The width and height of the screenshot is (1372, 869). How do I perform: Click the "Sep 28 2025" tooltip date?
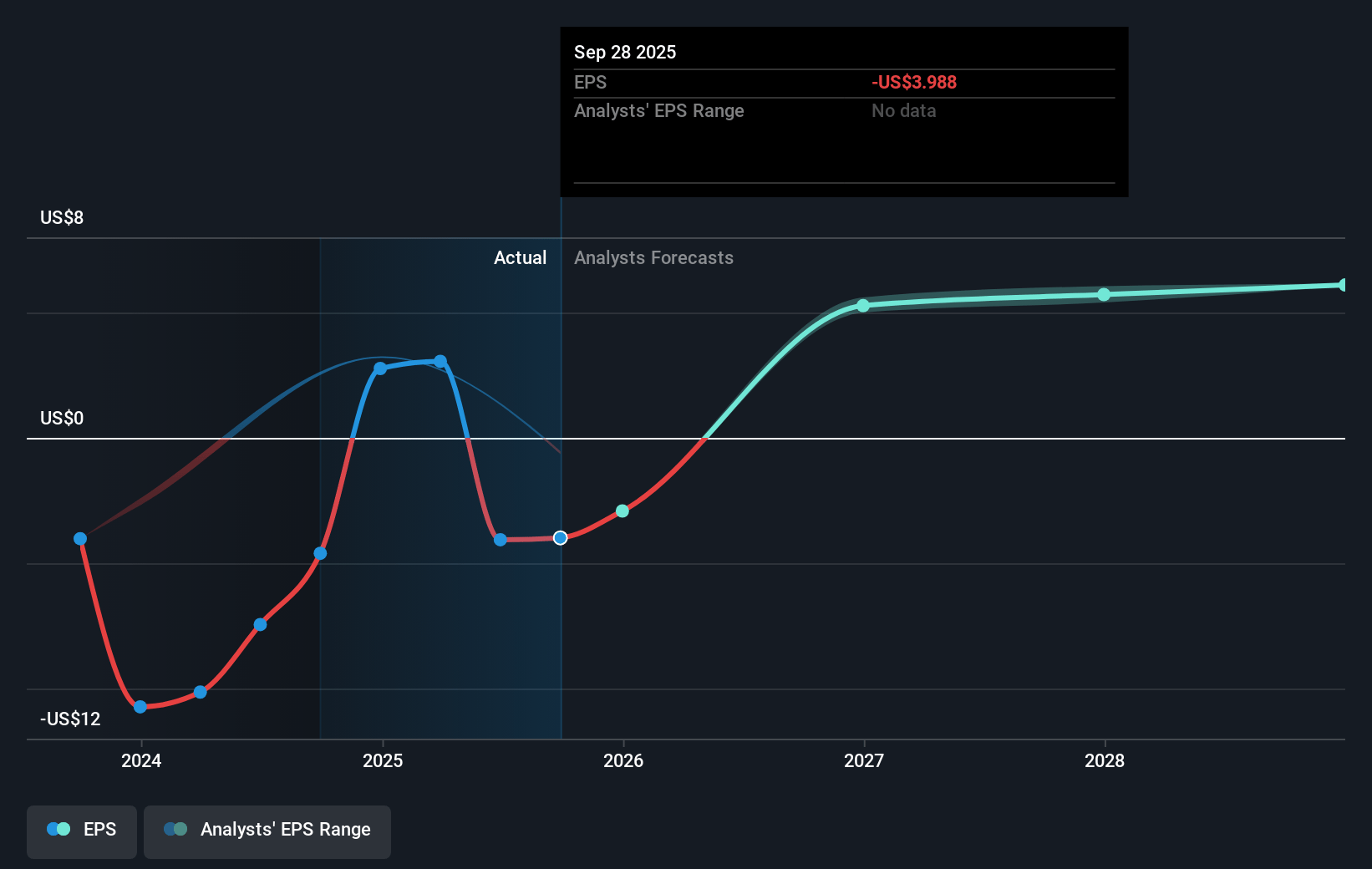point(625,53)
